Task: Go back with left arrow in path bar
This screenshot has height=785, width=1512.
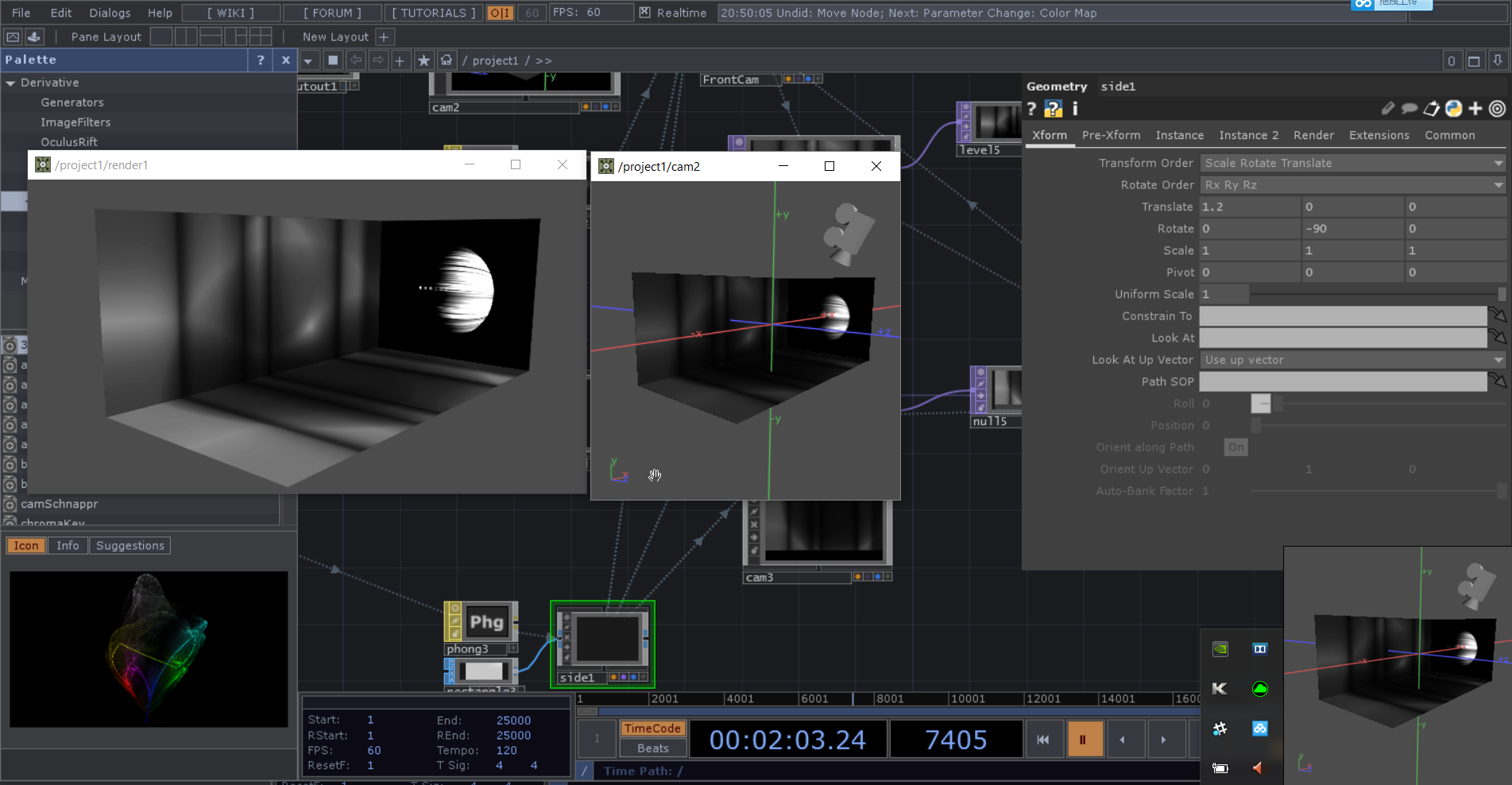Action: pos(356,60)
